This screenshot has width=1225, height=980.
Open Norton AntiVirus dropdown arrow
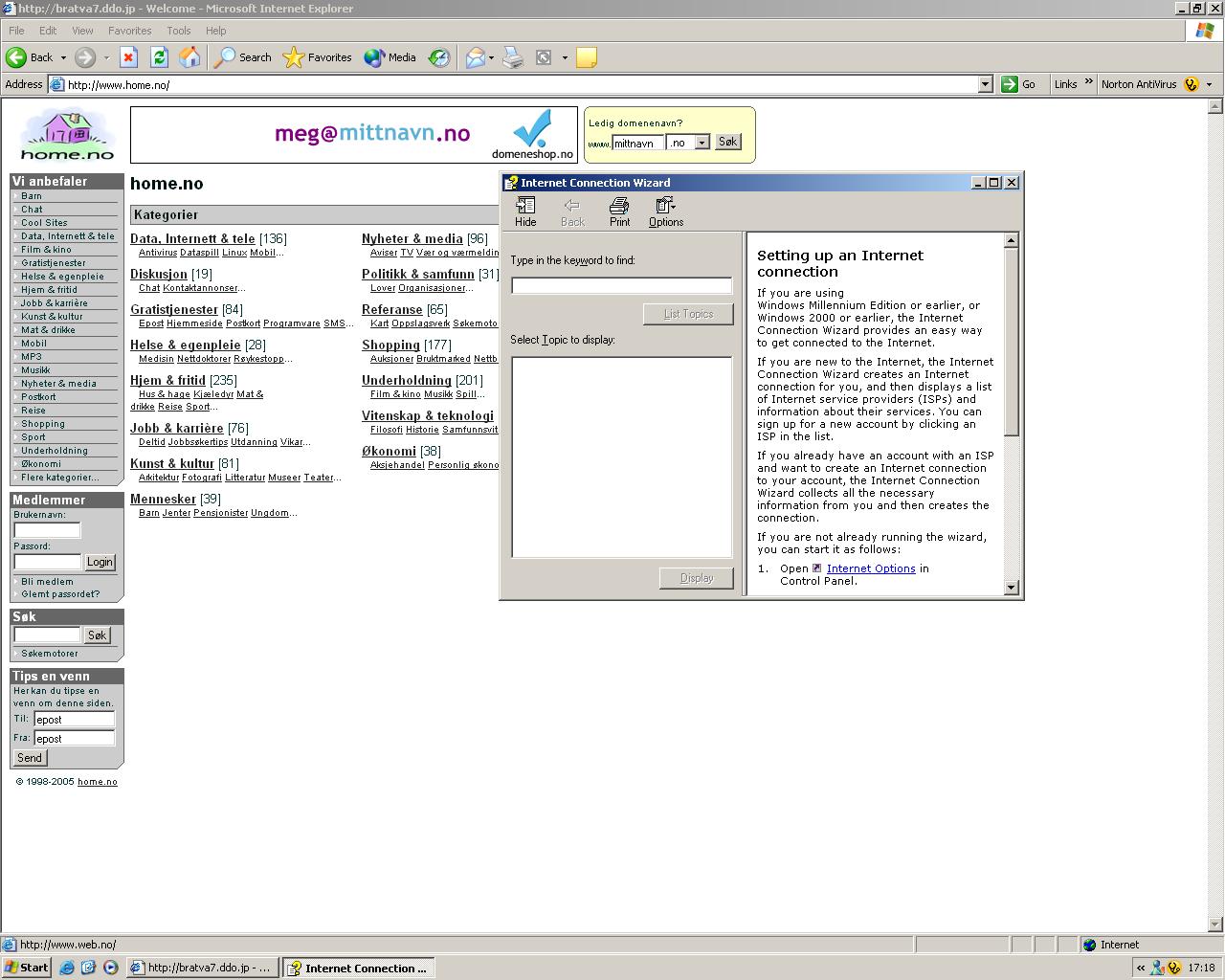1209,84
